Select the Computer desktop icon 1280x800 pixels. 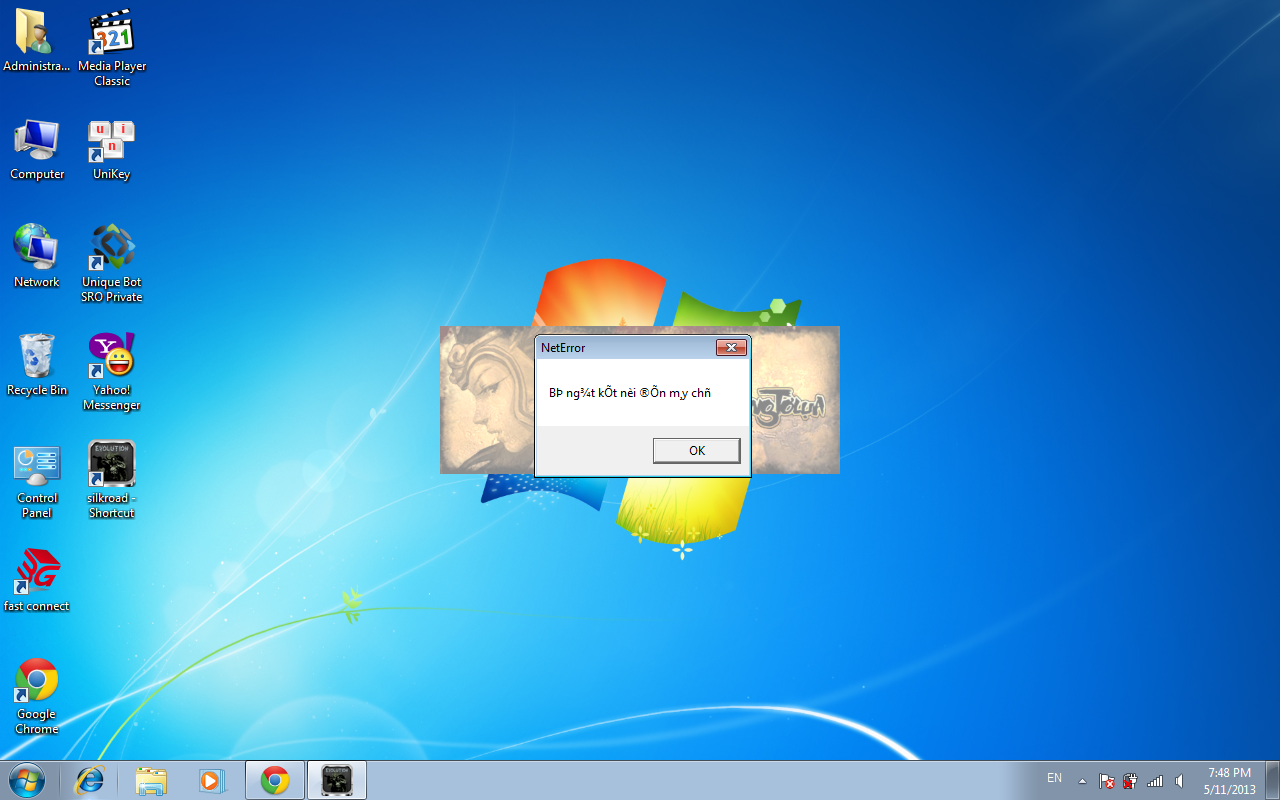[x=37, y=150]
